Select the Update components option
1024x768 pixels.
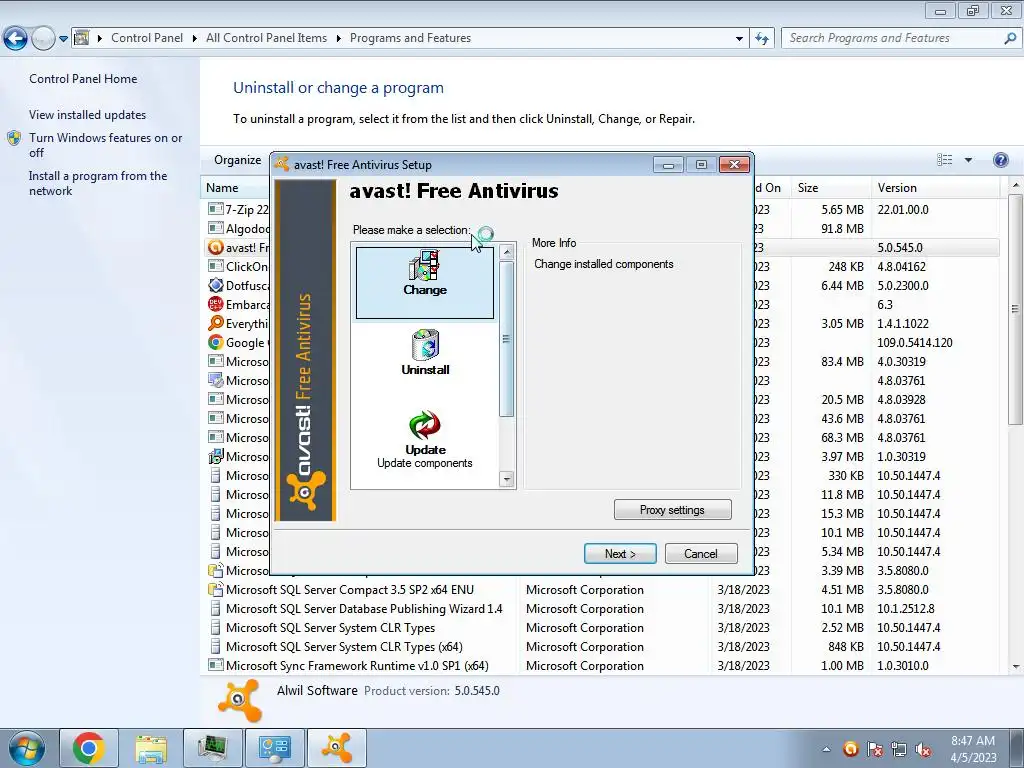coord(425,438)
